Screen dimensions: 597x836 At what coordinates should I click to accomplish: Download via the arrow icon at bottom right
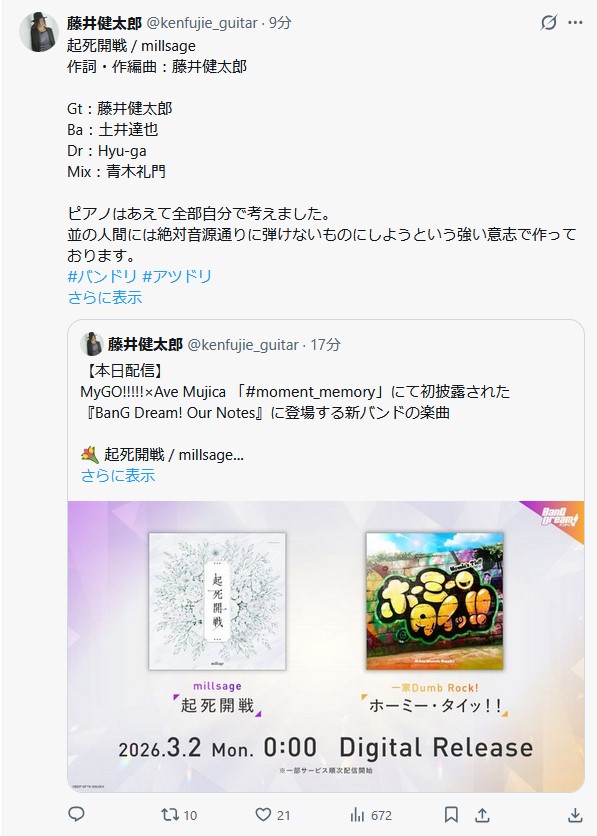tap(575, 815)
